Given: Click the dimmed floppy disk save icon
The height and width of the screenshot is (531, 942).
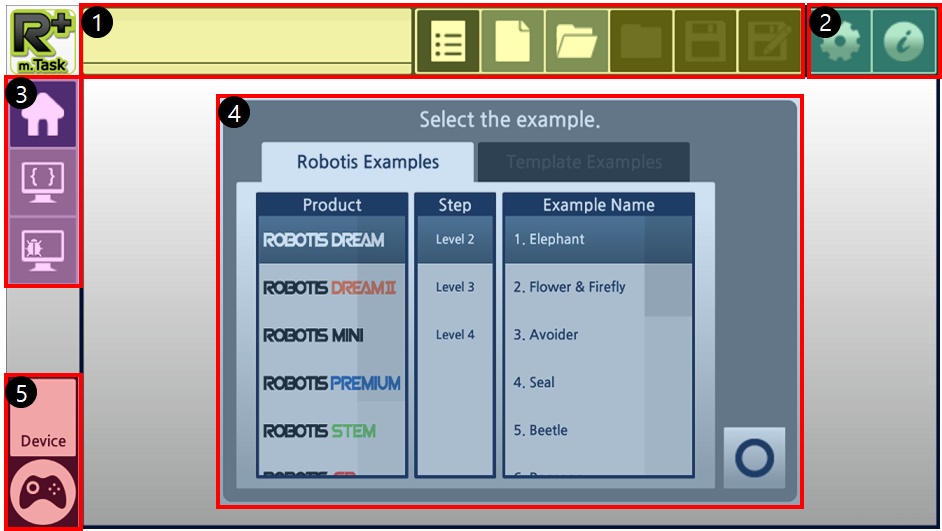Looking at the screenshot, I should point(705,41).
